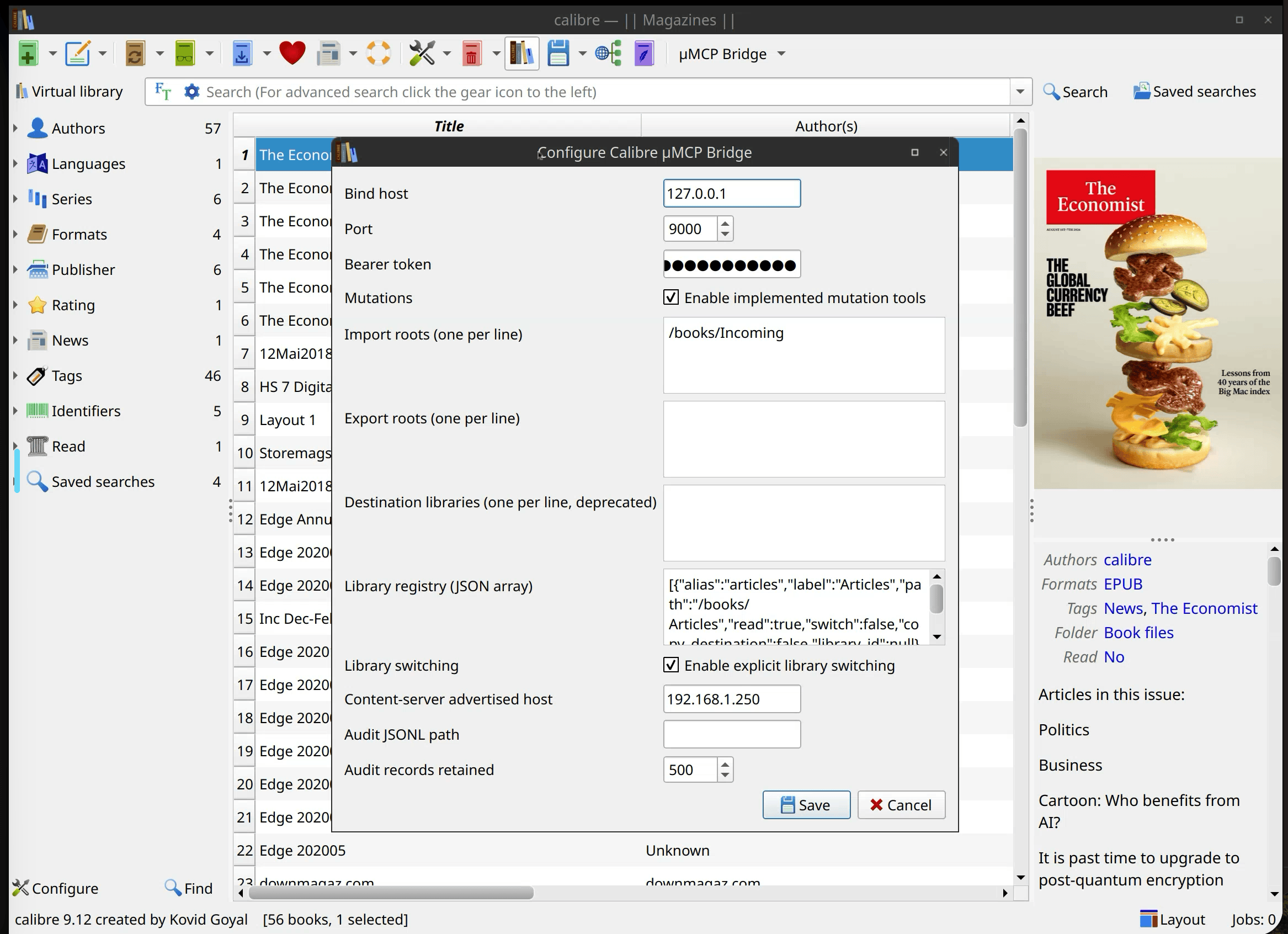The image size is (1288, 934).
Task: Expand the Languages tree category
Action: click(x=15, y=163)
